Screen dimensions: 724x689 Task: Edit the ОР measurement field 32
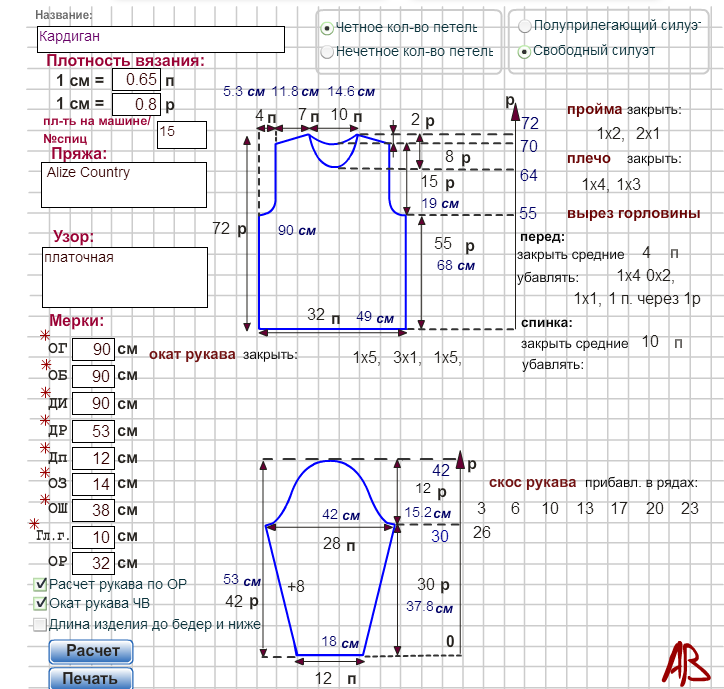pos(93,563)
